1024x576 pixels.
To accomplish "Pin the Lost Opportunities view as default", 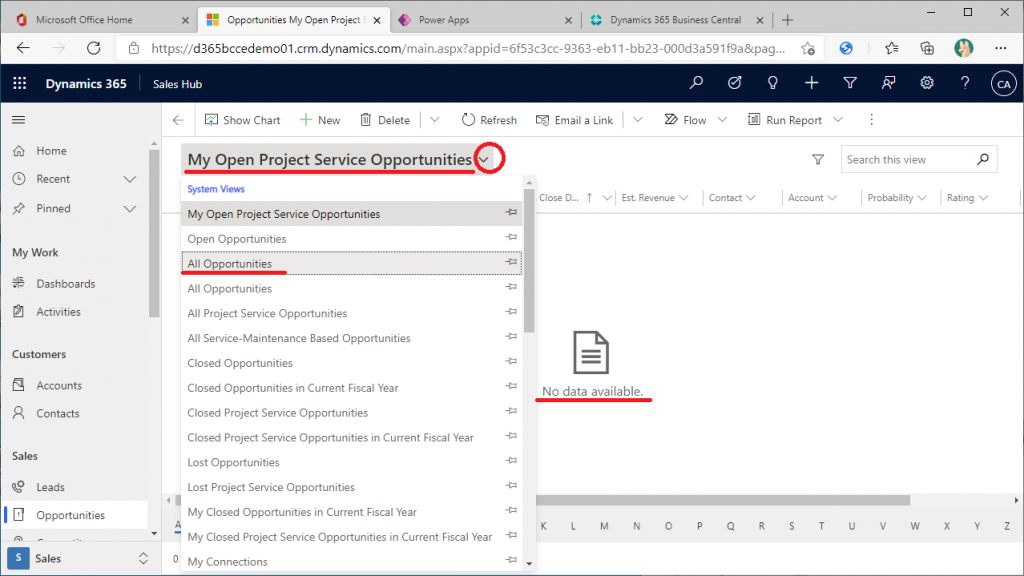I will point(511,462).
